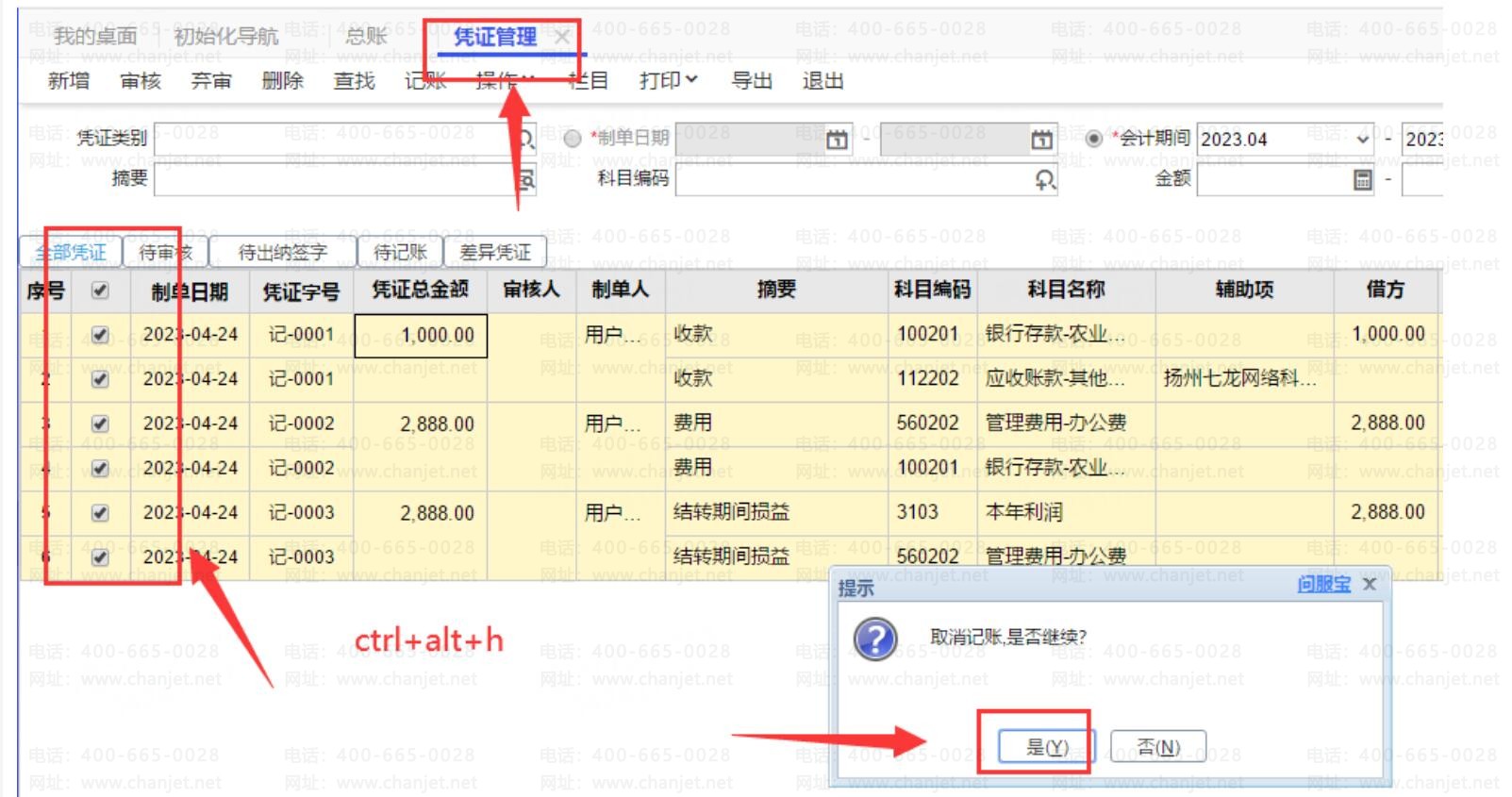This screenshot has height=797, width=1512.
Task: Close the 凭证管理 tab
Action: pos(561,37)
